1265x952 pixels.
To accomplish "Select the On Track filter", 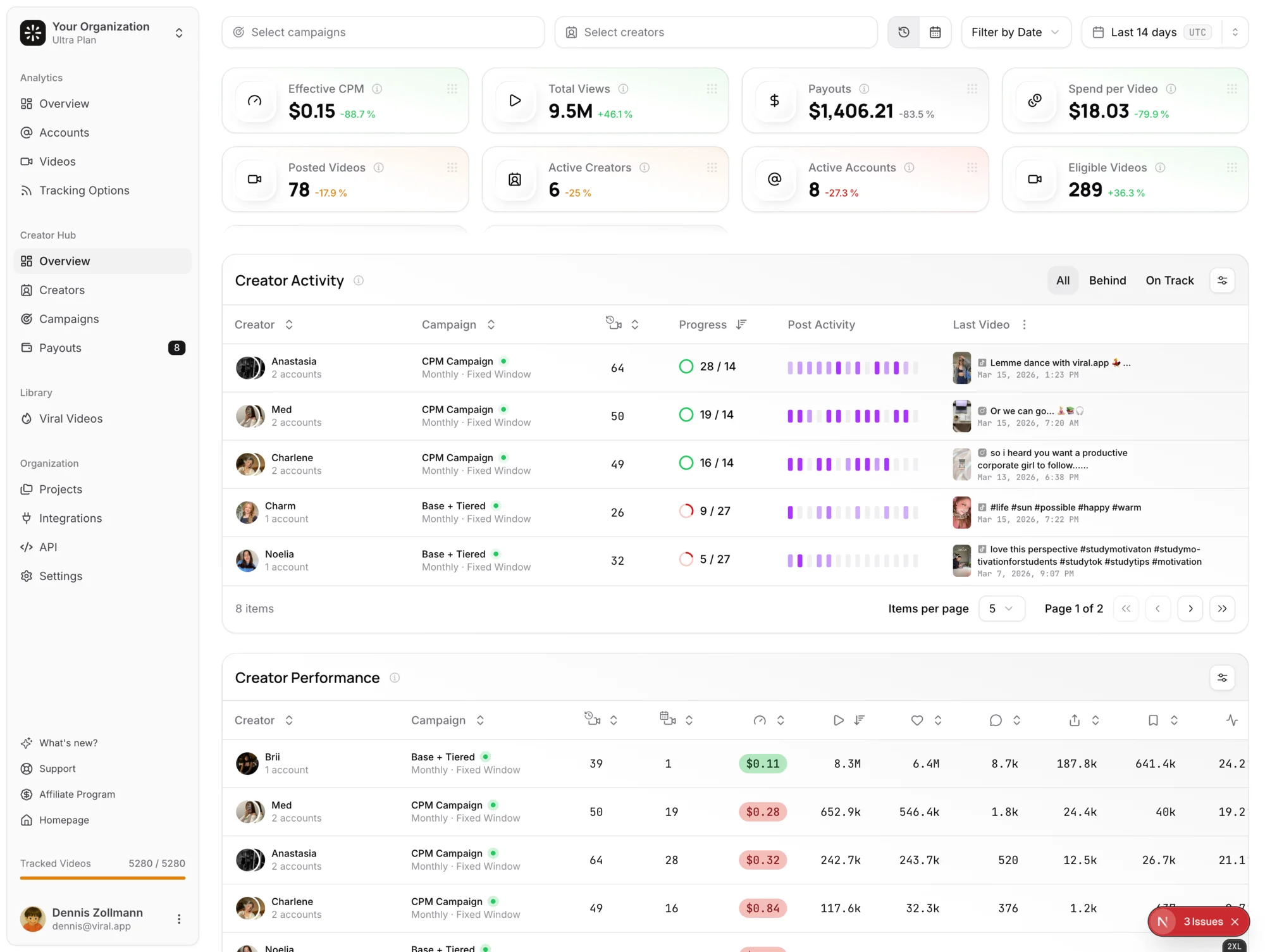I will (x=1169, y=280).
